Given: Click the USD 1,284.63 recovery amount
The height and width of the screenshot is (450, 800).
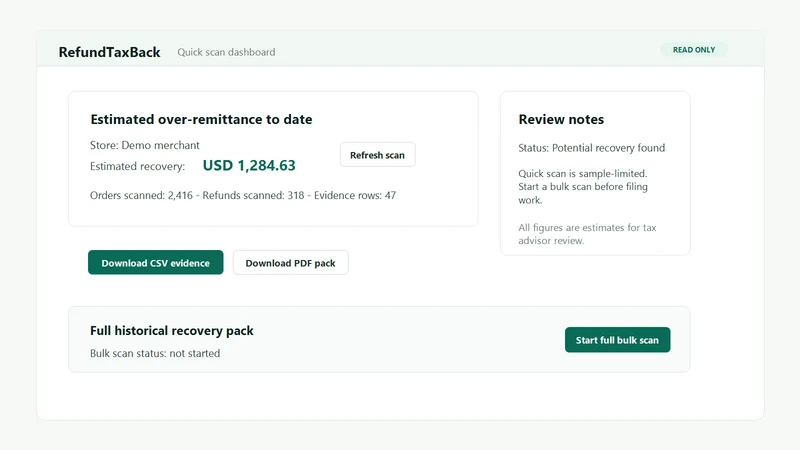Looking at the screenshot, I should [249, 165].
